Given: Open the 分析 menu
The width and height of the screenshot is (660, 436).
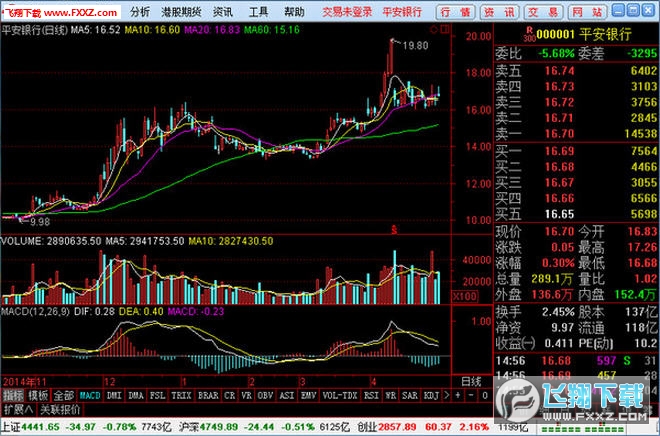Looking at the screenshot, I should click(140, 12).
